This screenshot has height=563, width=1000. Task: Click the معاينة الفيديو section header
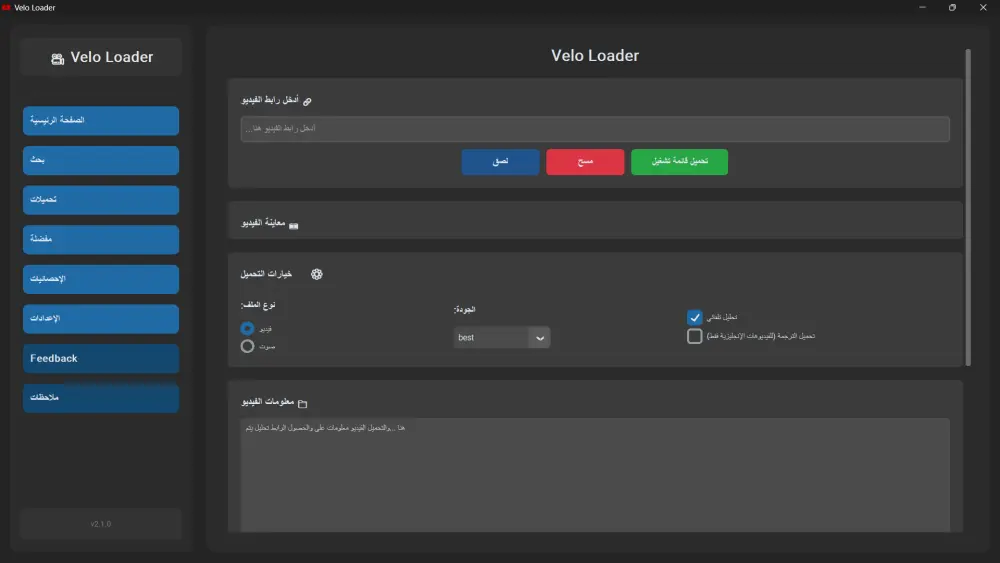(263, 223)
